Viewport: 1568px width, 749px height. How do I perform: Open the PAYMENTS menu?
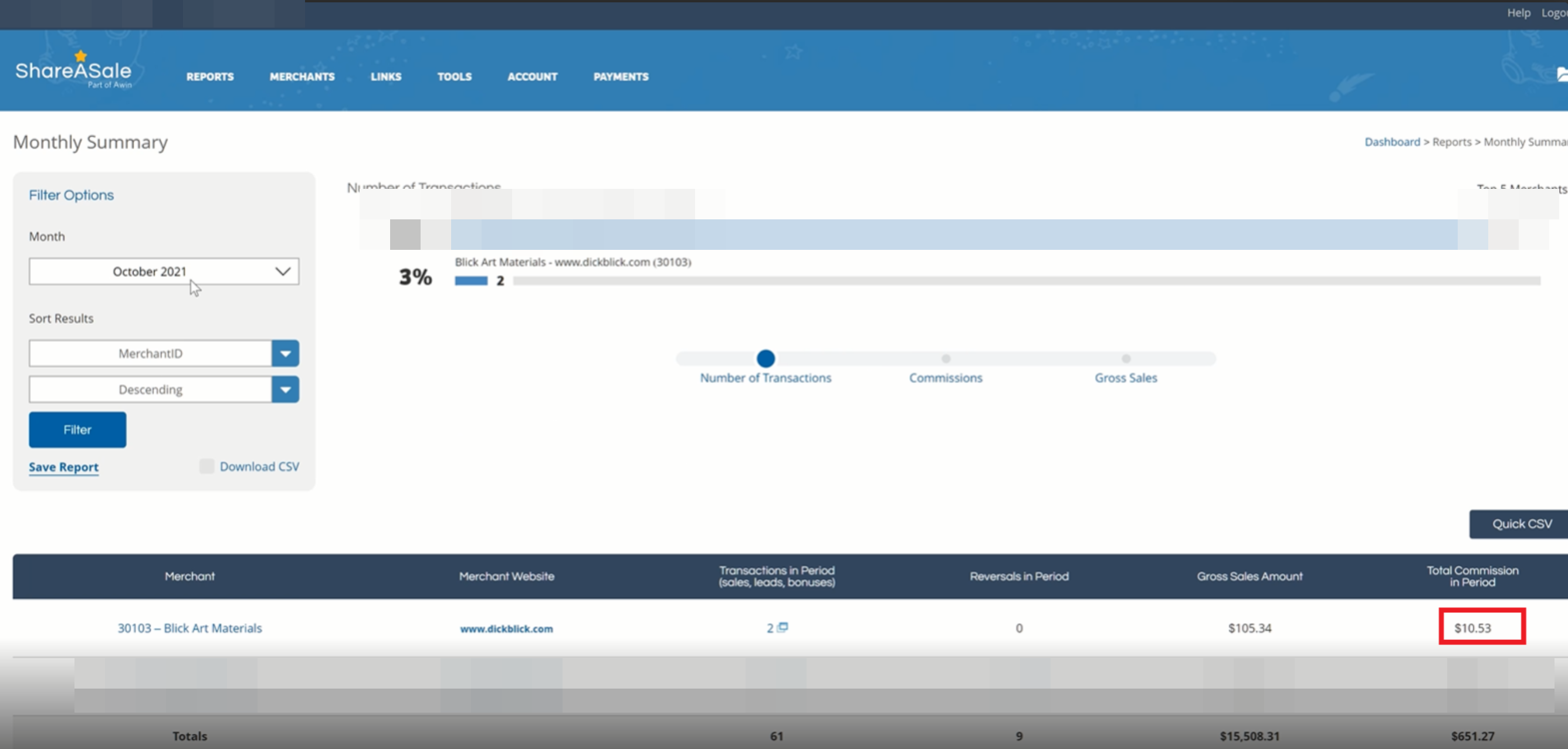point(621,77)
